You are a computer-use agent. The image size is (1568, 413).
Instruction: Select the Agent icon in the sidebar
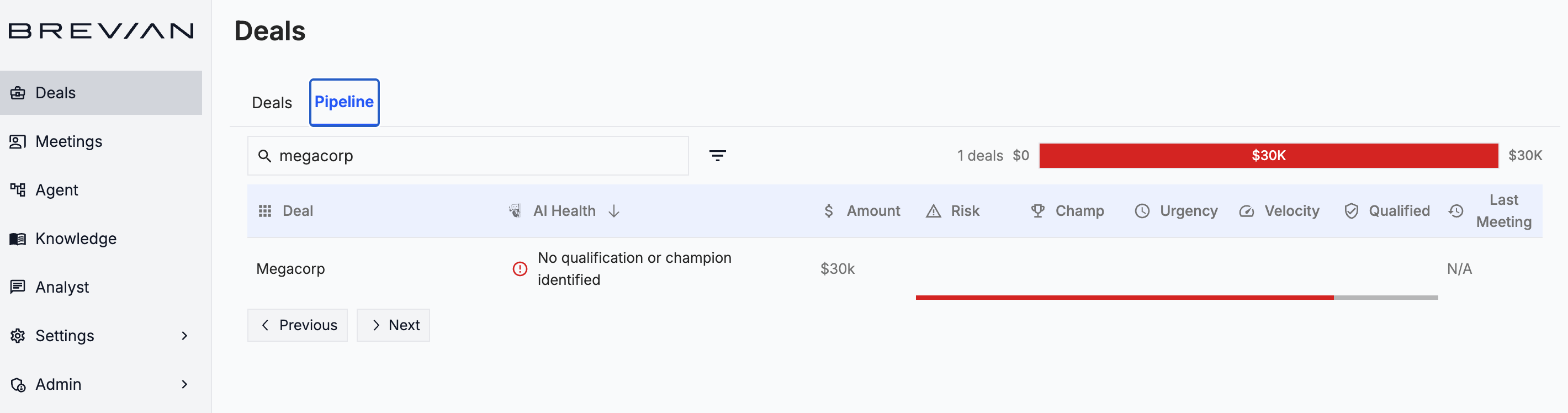(x=17, y=189)
